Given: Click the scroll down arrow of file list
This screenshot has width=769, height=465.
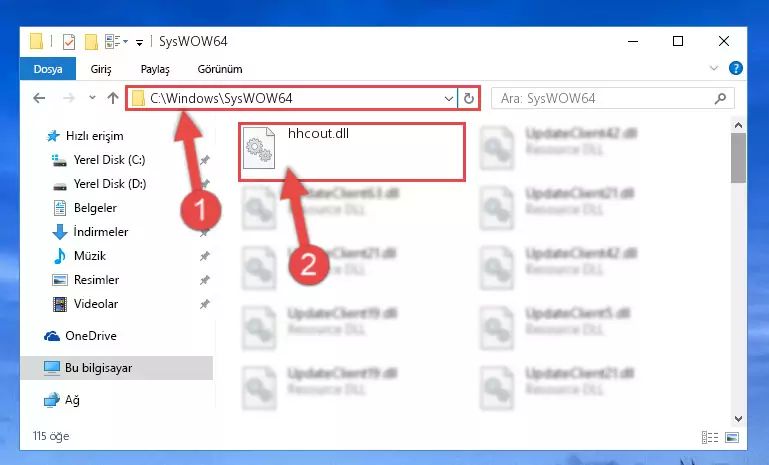Looking at the screenshot, I should 738,418.
